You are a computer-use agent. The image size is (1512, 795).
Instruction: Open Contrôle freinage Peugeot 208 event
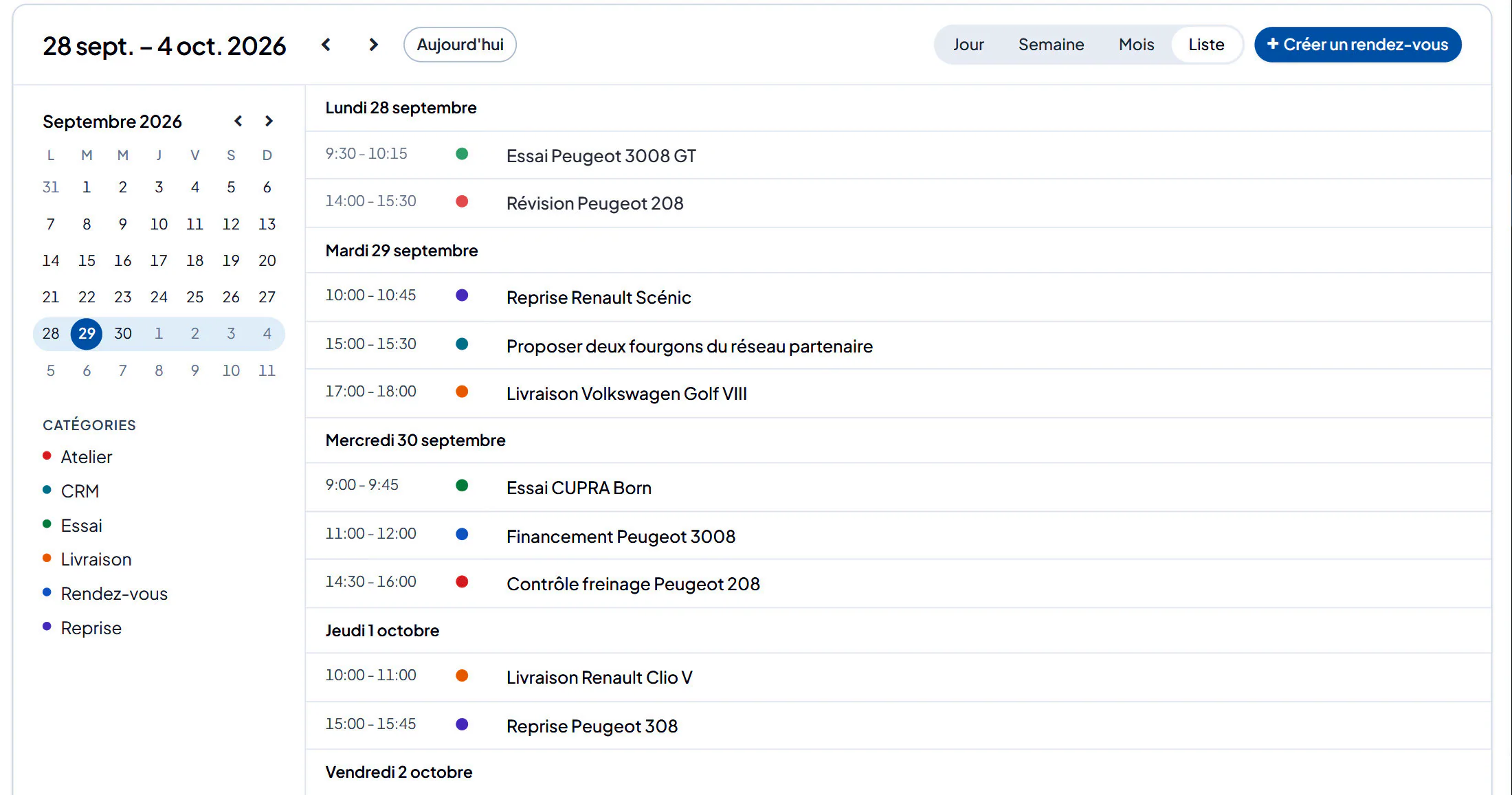click(x=898, y=584)
